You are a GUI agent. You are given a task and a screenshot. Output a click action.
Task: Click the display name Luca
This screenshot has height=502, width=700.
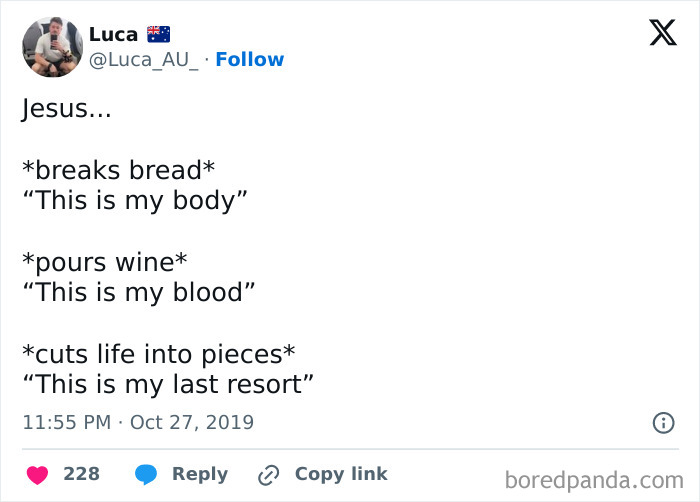113,34
